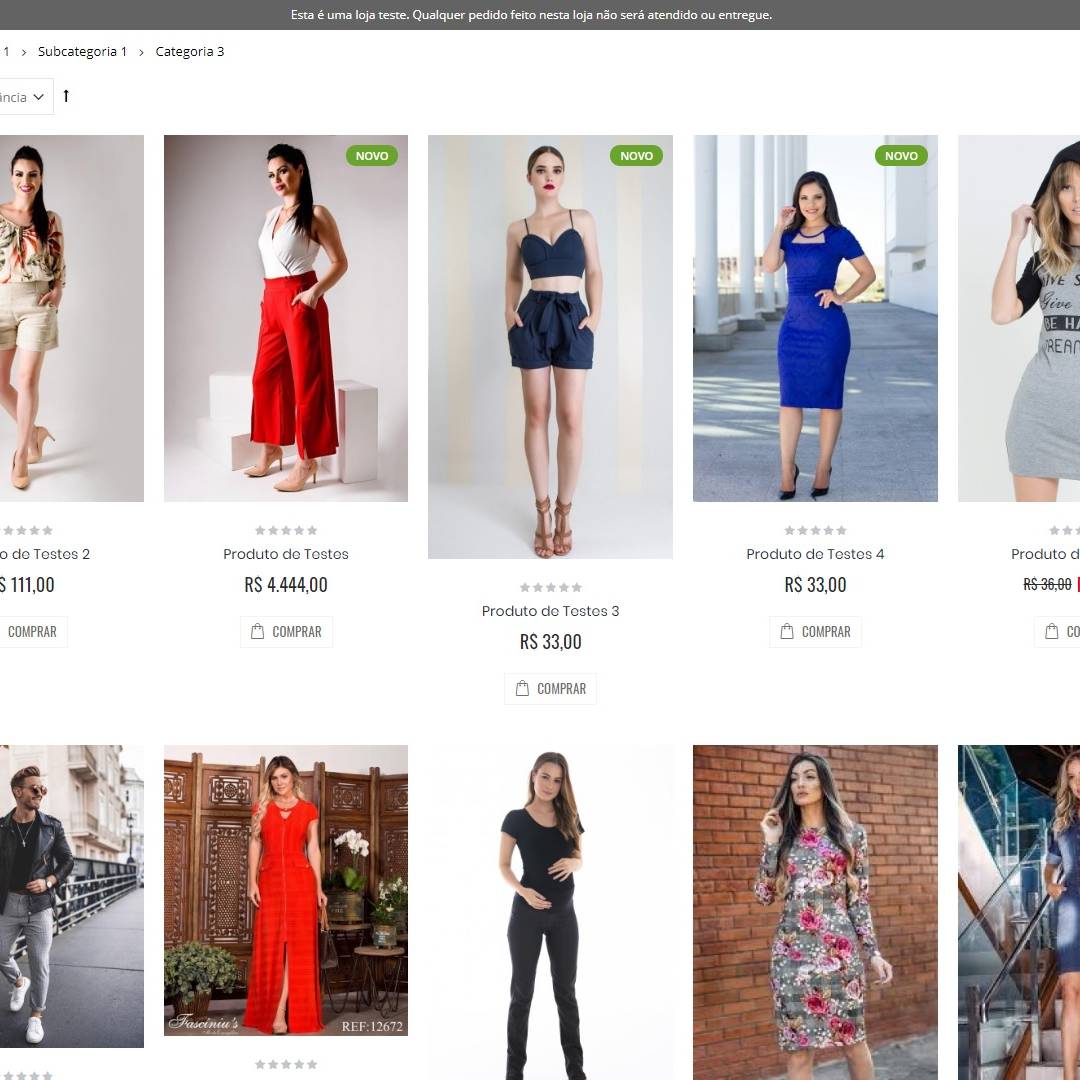This screenshot has height=1080, width=1080.
Task: Click the R$ 33,00 price of Produto de Testes 4
Action: (x=815, y=585)
